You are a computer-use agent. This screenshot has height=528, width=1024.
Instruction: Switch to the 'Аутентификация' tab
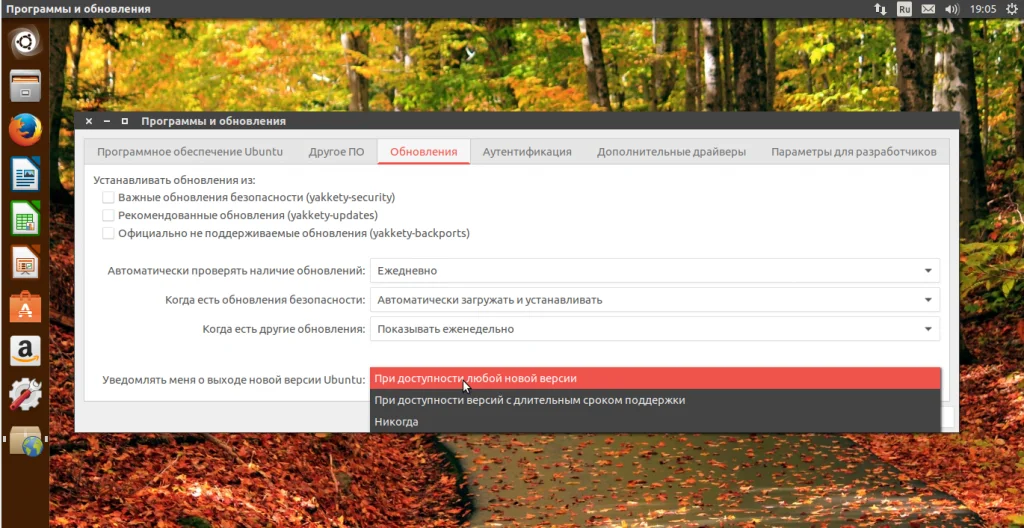click(x=527, y=152)
